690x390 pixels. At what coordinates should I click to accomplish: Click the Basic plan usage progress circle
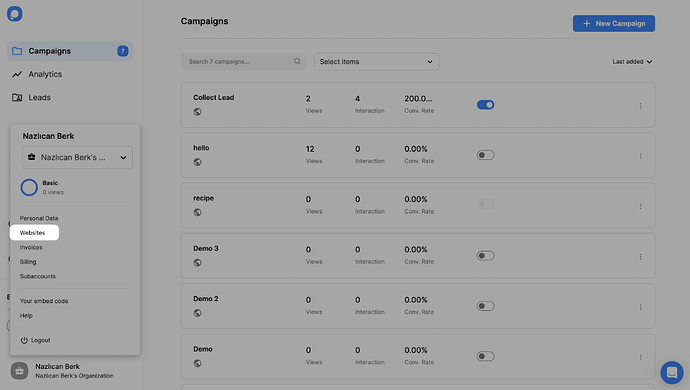click(29, 188)
